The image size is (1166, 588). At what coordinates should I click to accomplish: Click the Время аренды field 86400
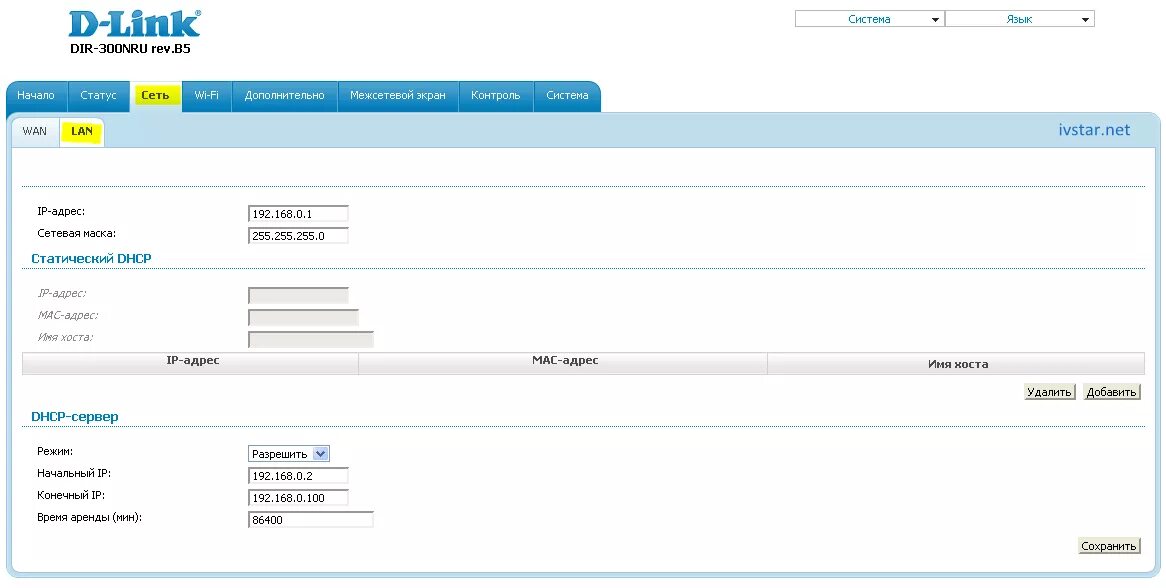pyautogui.click(x=311, y=520)
